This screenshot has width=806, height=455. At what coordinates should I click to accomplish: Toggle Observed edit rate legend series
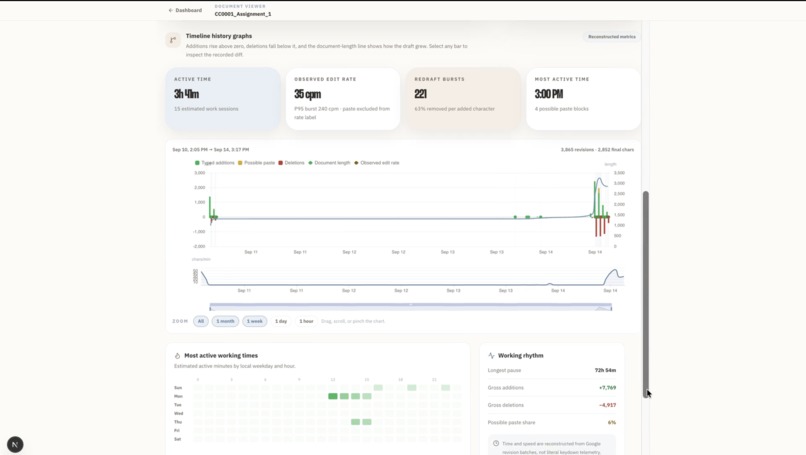[x=377, y=163]
